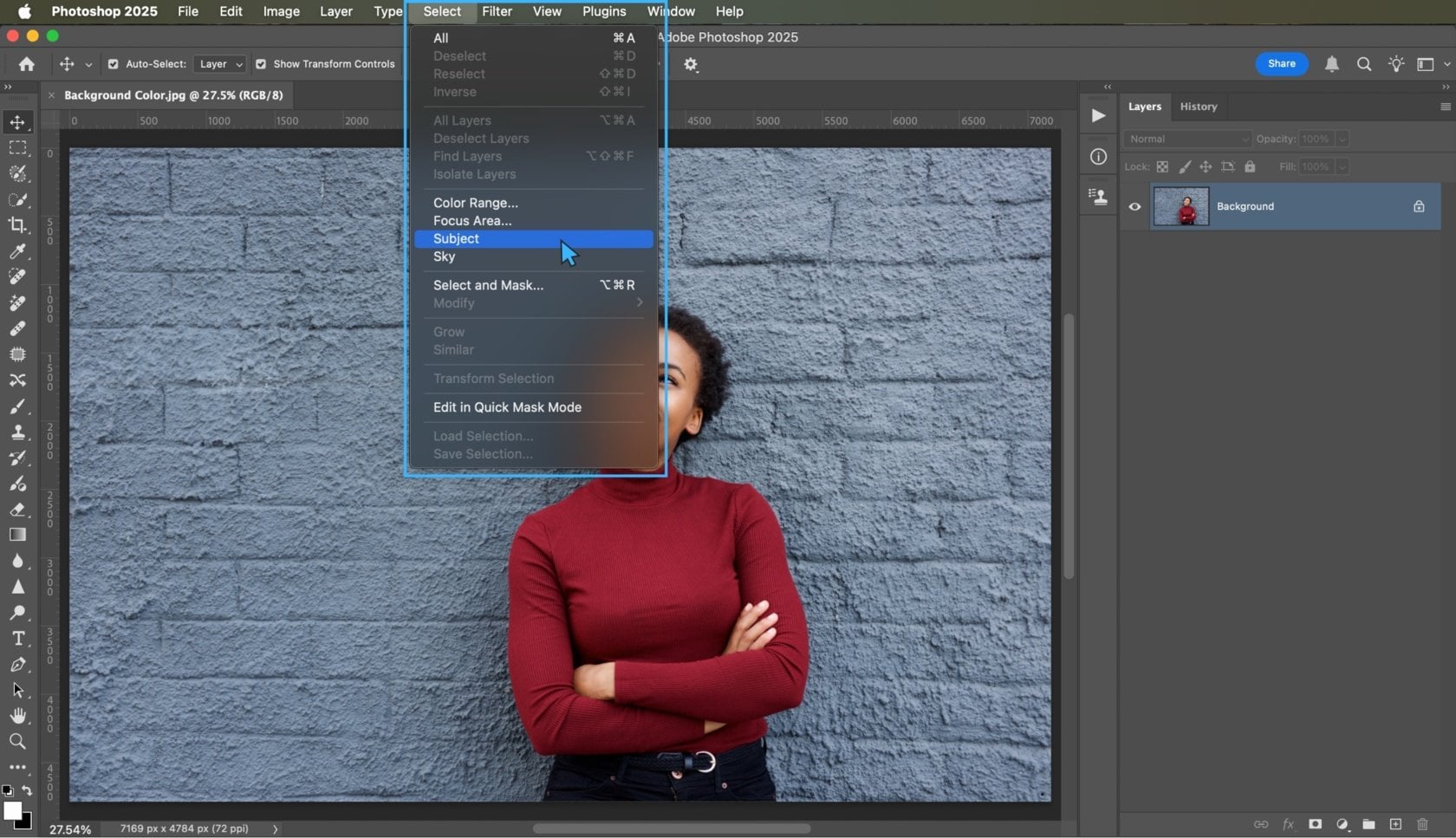
Task: Select the Move tool
Action: [x=18, y=122]
